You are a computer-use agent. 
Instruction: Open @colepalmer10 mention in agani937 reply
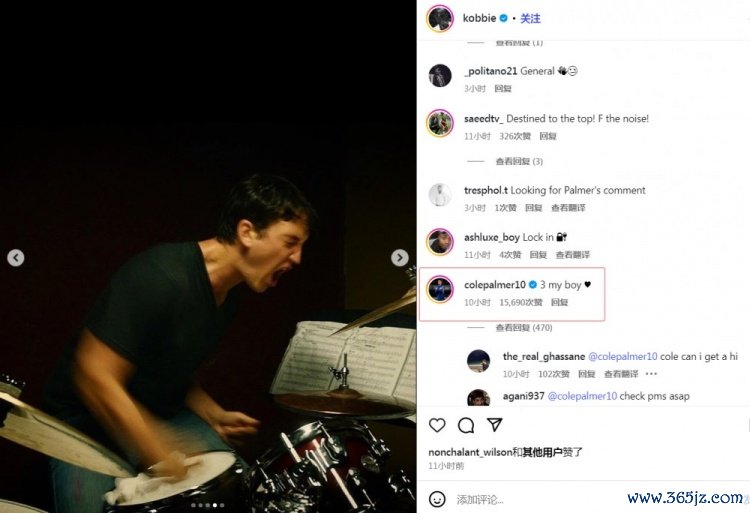click(x=582, y=396)
